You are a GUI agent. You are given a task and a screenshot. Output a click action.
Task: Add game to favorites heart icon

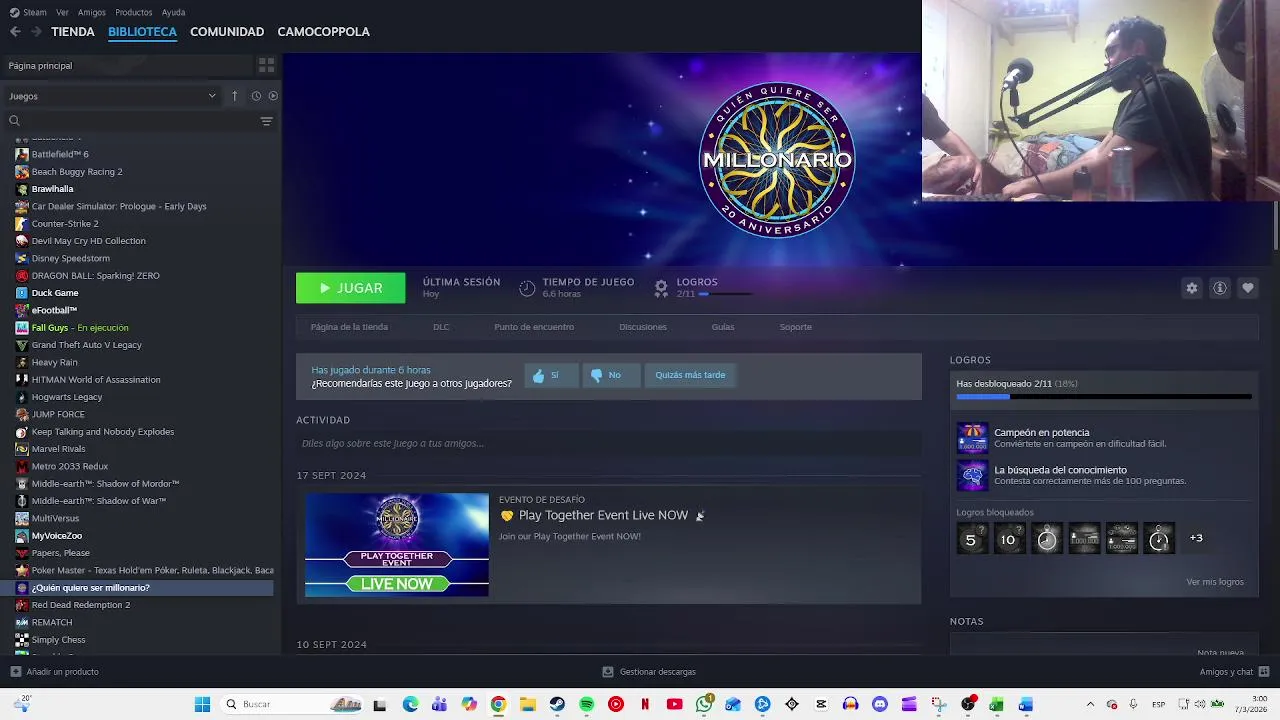(x=1248, y=288)
